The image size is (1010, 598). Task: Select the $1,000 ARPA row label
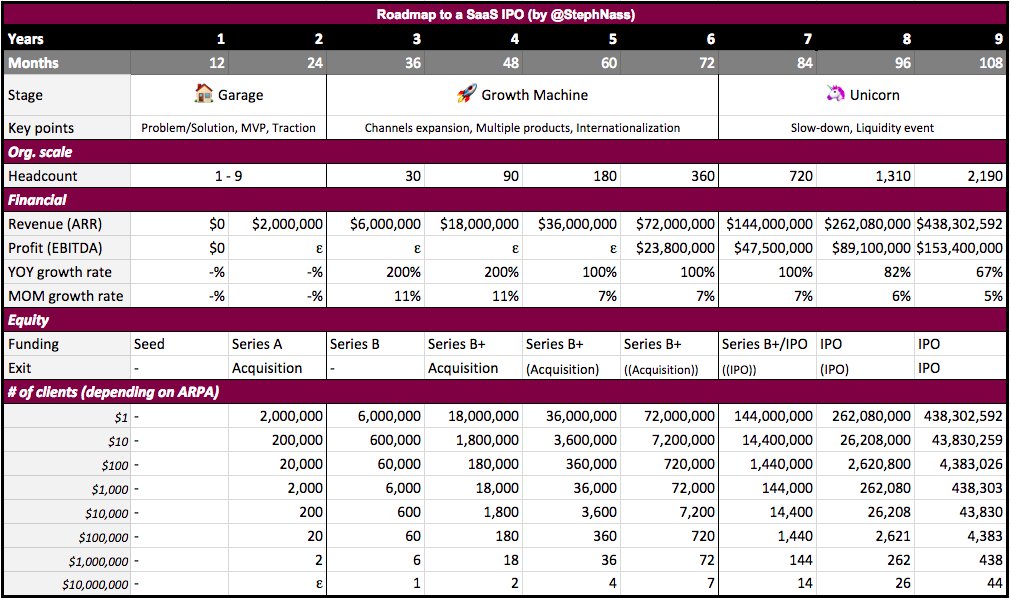[x=67, y=488]
